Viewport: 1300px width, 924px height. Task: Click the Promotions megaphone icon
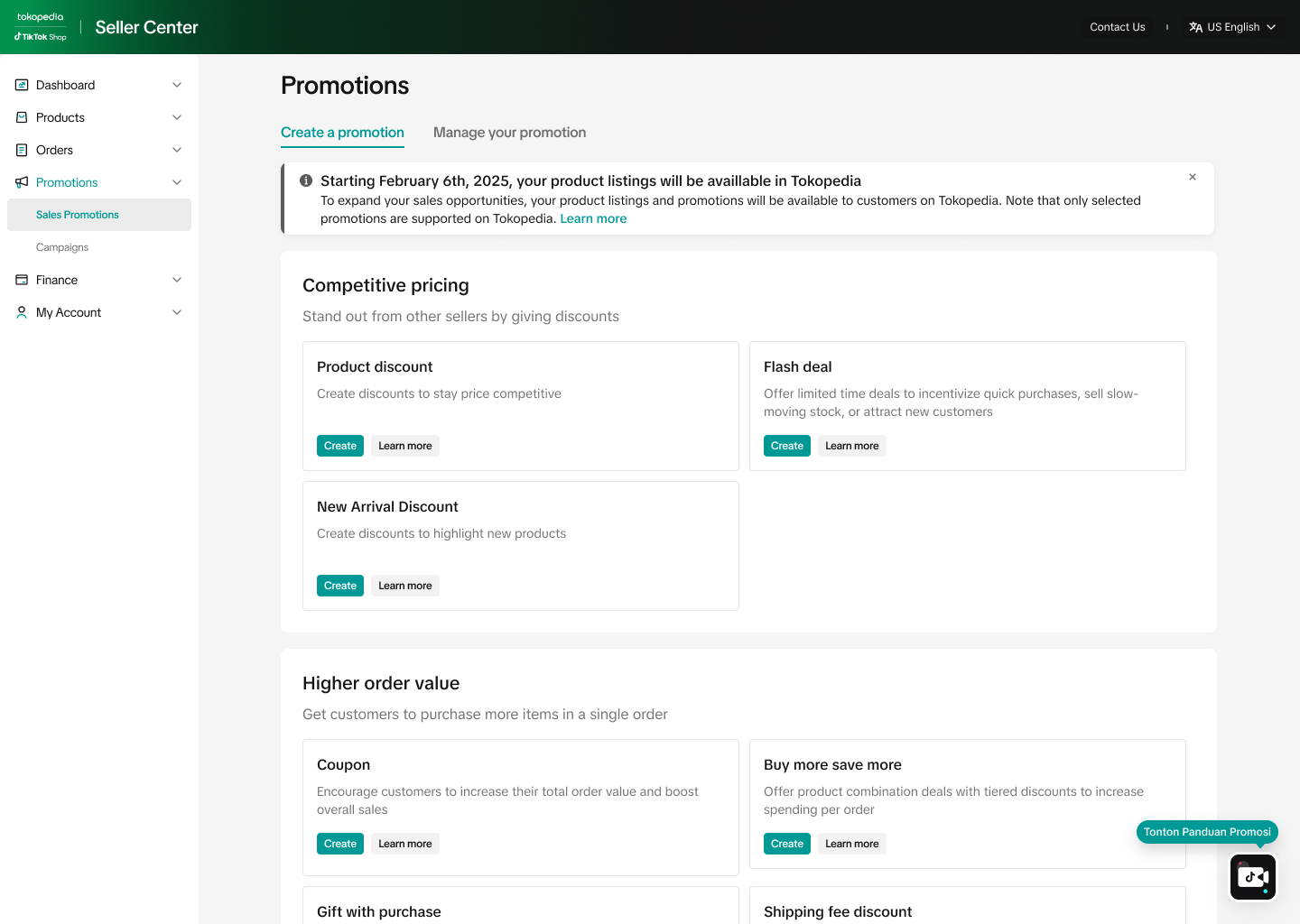(22, 182)
